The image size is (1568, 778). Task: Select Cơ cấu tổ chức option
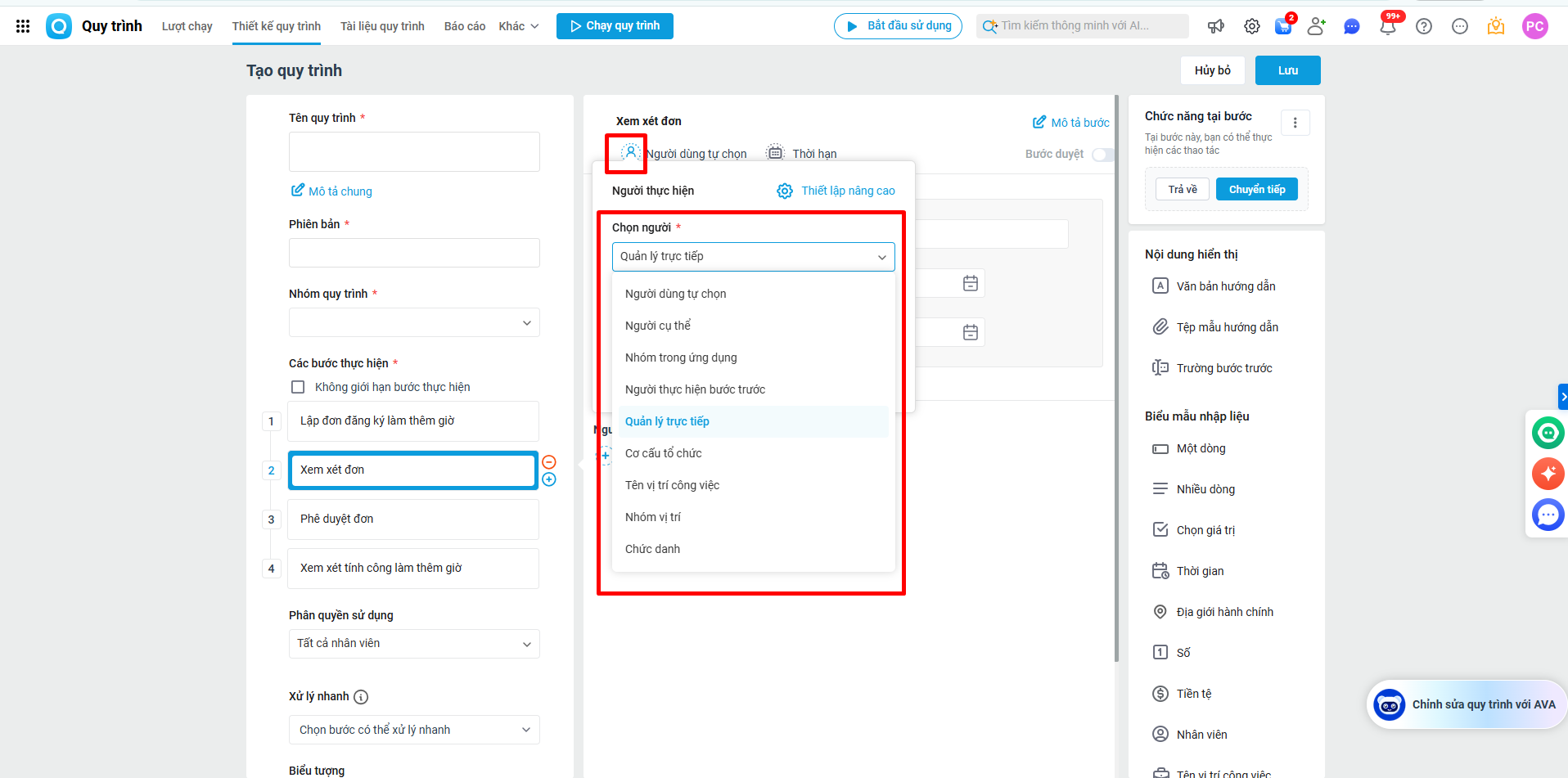coord(664,453)
